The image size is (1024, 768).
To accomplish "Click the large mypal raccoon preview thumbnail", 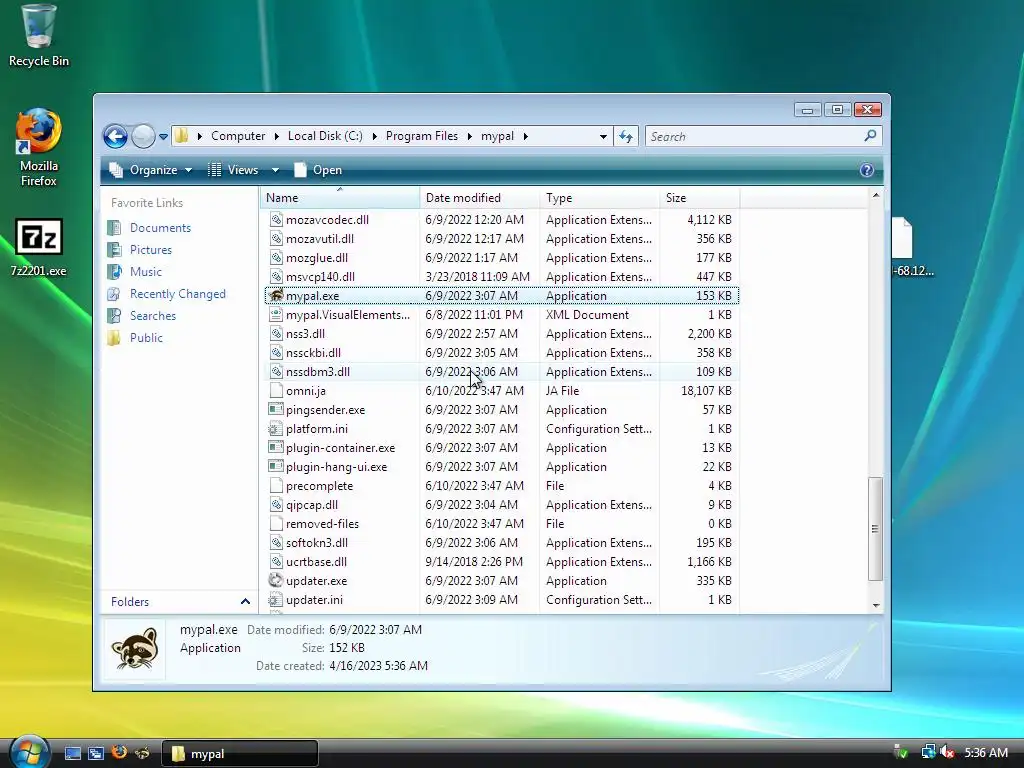I will pyautogui.click(x=135, y=650).
